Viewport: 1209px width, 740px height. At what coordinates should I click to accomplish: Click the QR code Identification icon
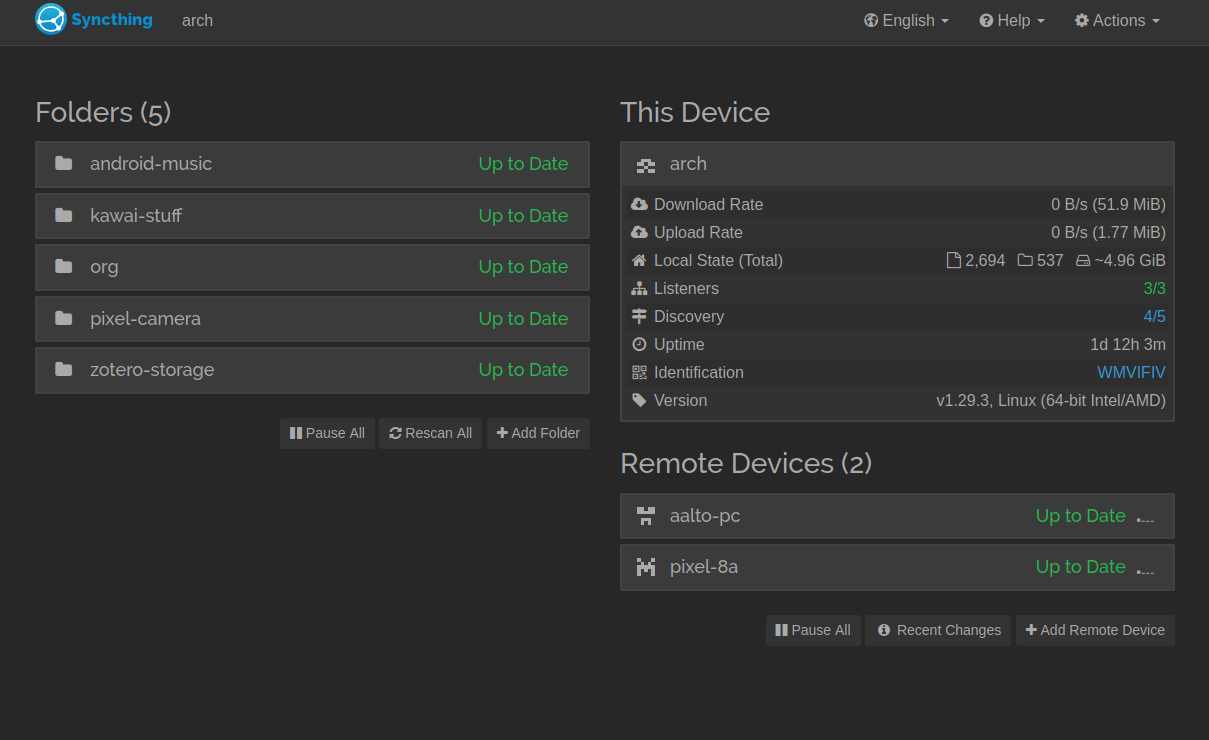click(x=640, y=372)
